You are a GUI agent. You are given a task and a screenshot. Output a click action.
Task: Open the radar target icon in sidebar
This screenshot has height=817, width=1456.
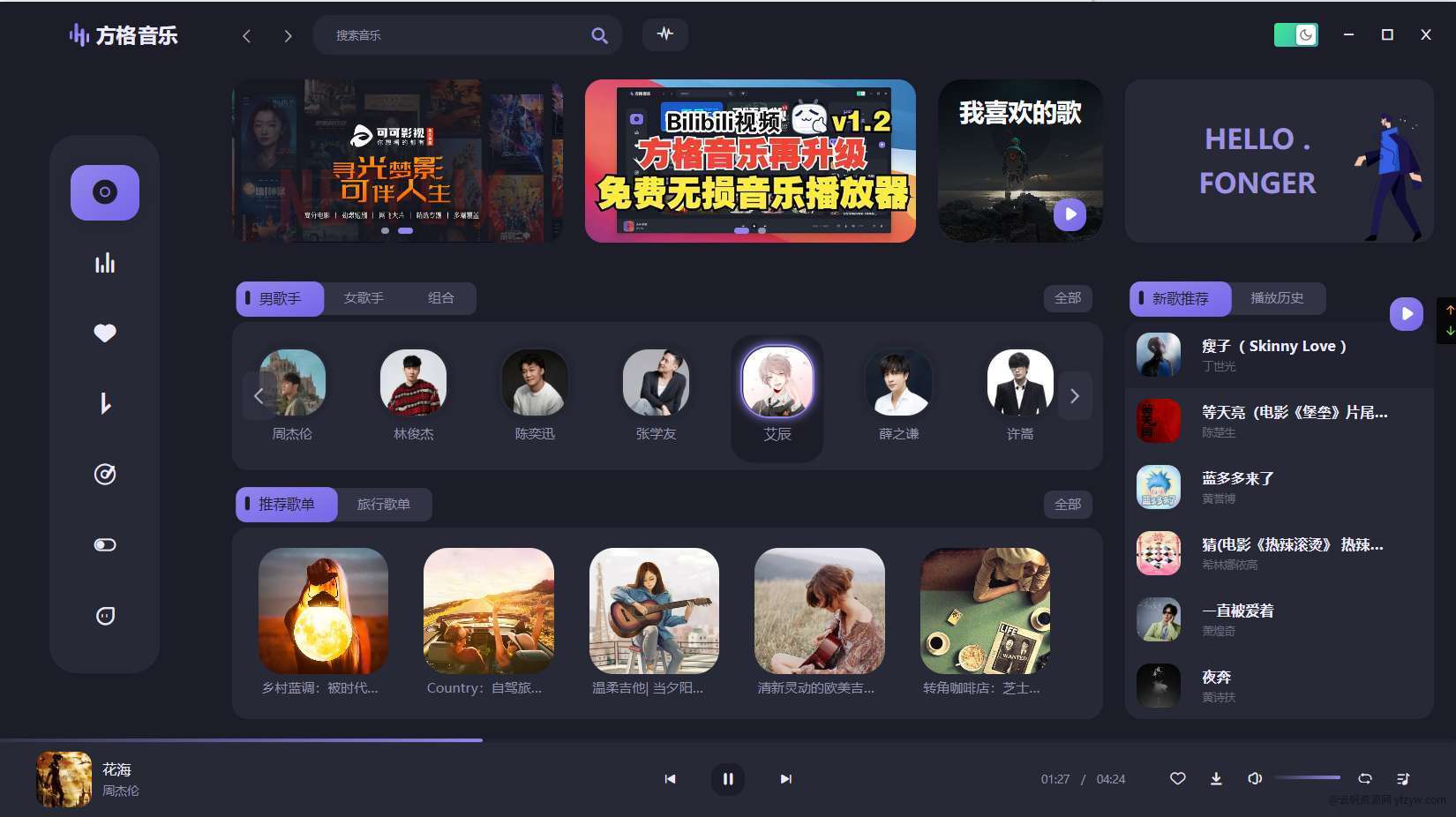coord(105,474)
